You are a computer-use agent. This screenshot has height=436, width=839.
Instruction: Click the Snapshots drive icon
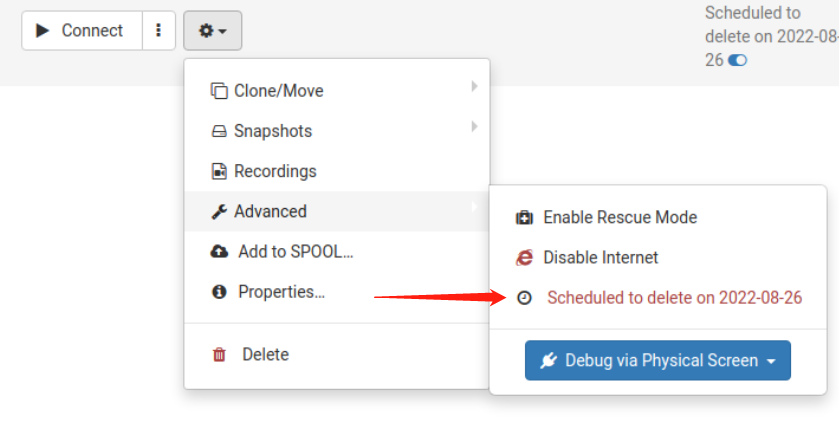click(219, 131)
